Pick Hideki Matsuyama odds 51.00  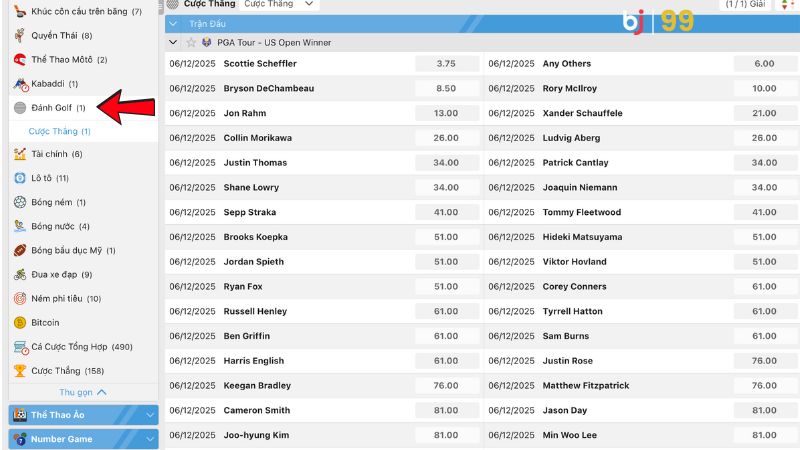pyautogui.click(x=764, y=237)
